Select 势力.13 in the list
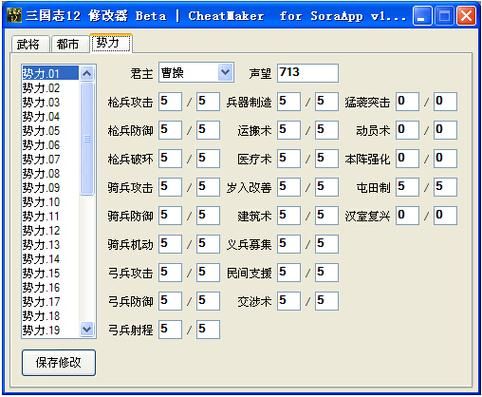 coord(50,245)
